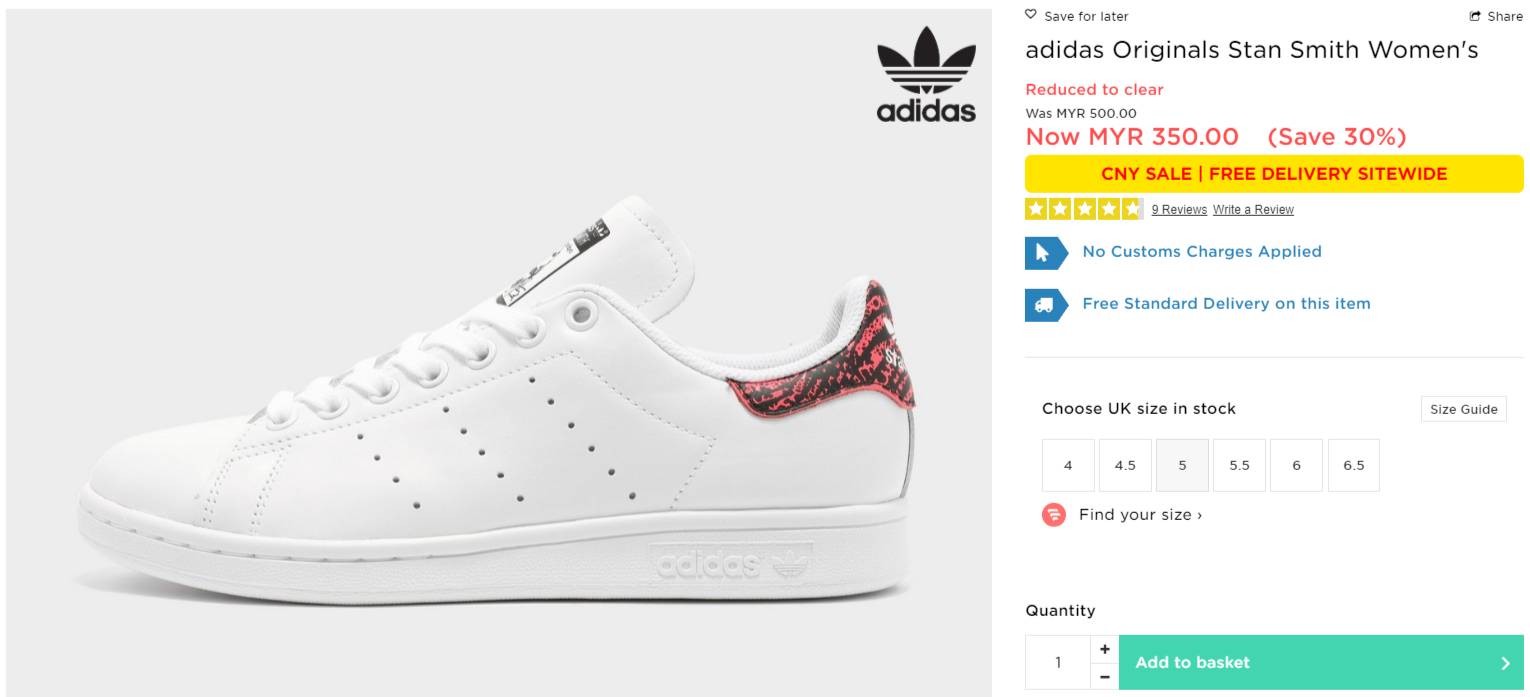Open the Size Guide

click(x=1463, y=409)
